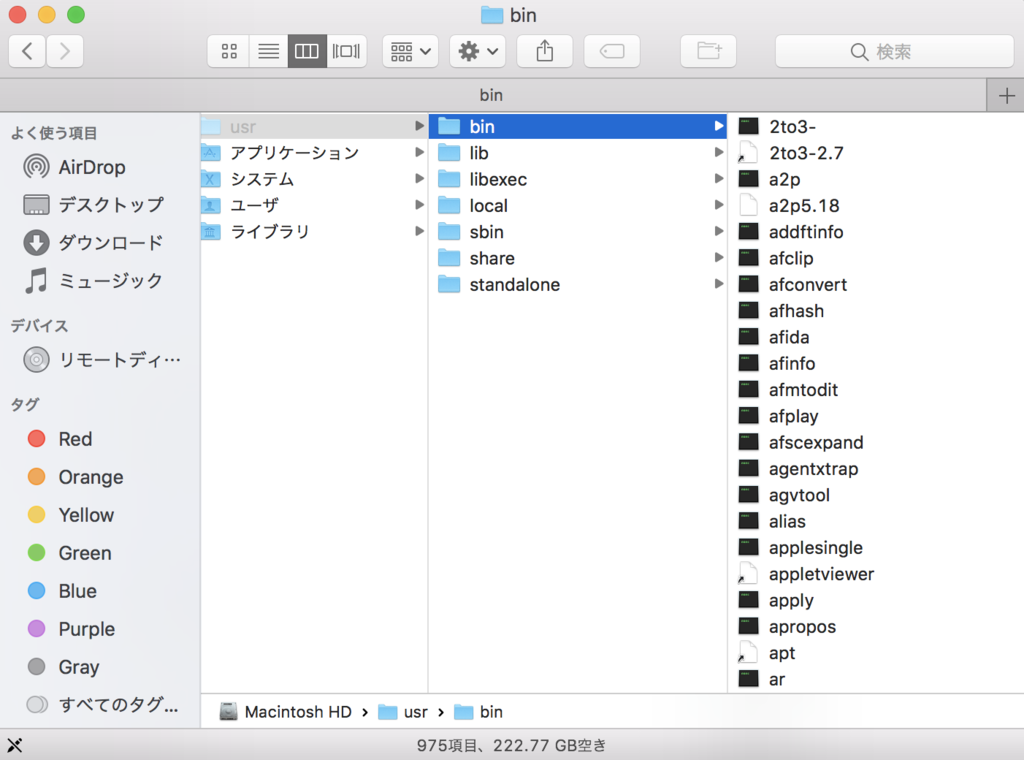Screen dimensions: 1024x760
Task: Click the edit tags toolbar icon
Action: pyautogui.click(x=612, y=51)
